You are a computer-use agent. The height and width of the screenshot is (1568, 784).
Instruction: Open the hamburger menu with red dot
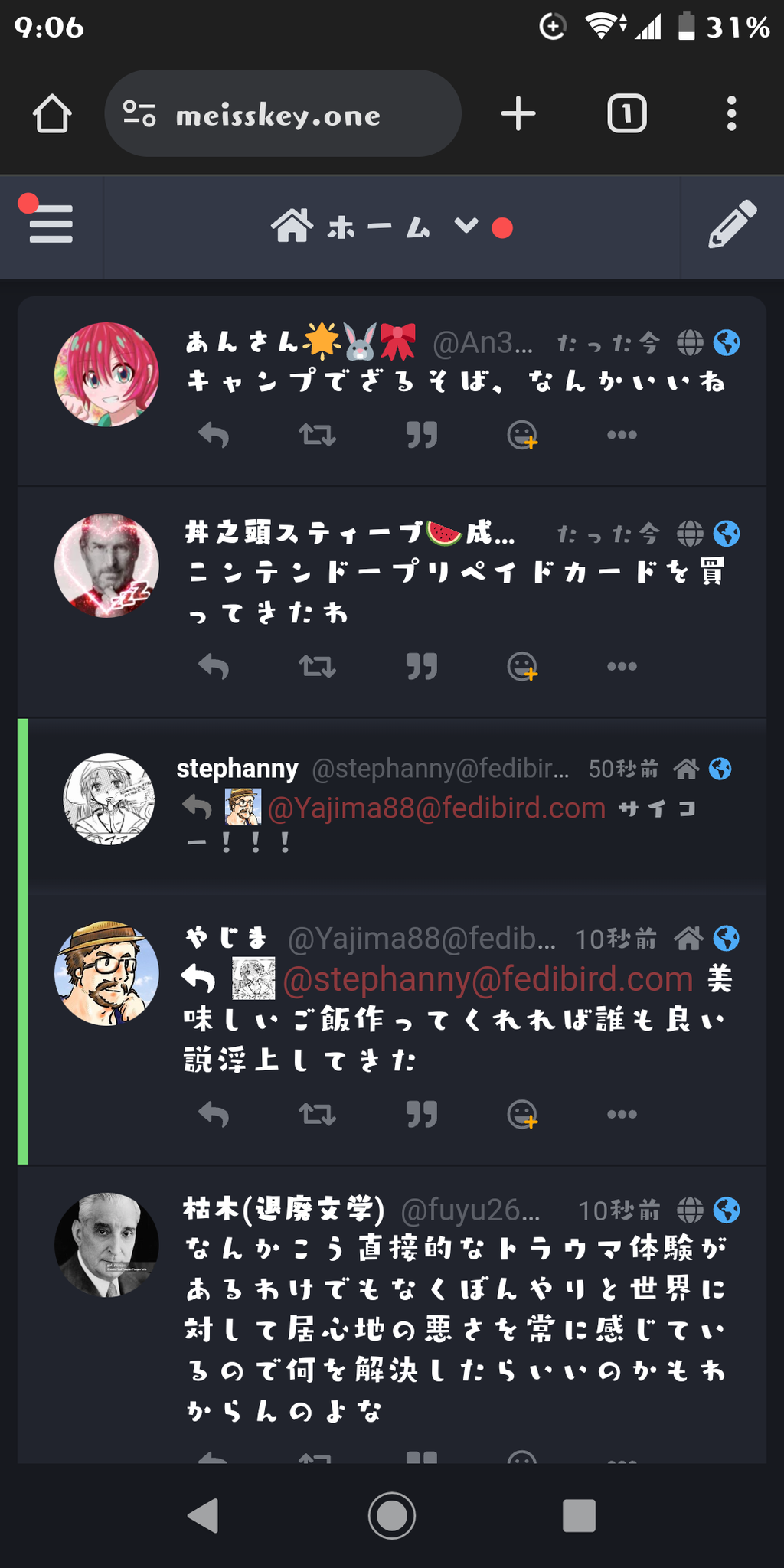tap(51, 223)
